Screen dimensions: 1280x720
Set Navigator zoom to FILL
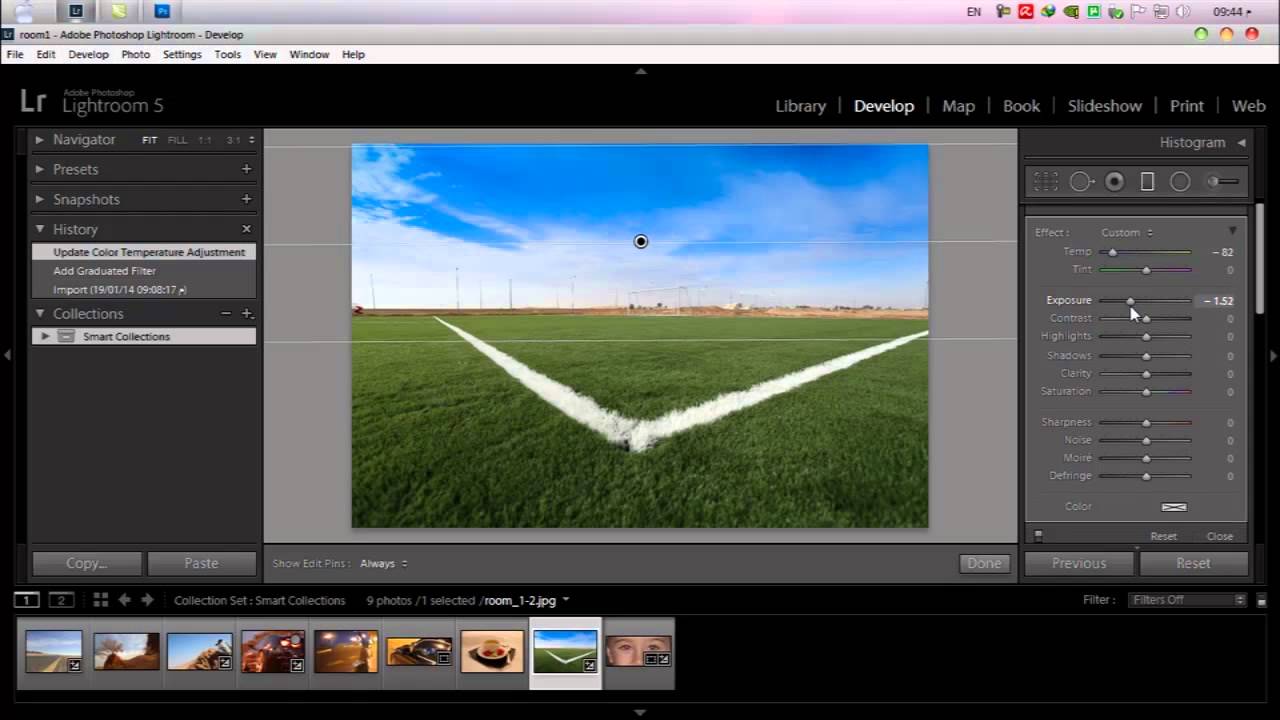[177, 140]
